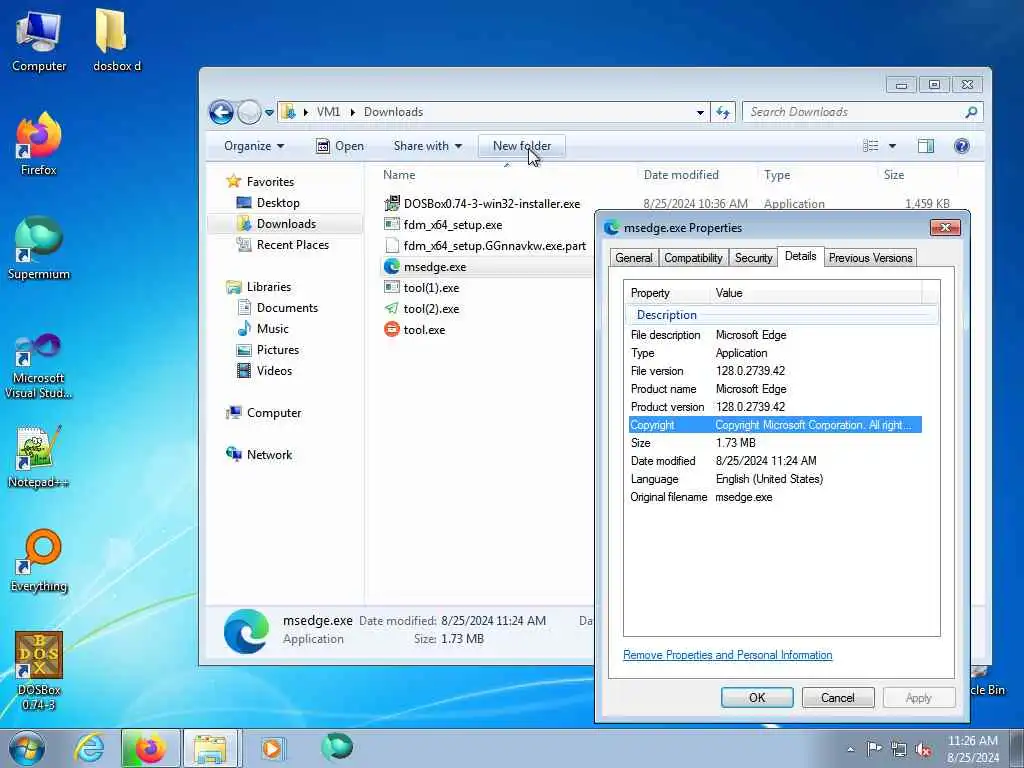The height and width of the screenshot is (768, 1024).
Task: Select the File version property row
Action: (775, 371)
